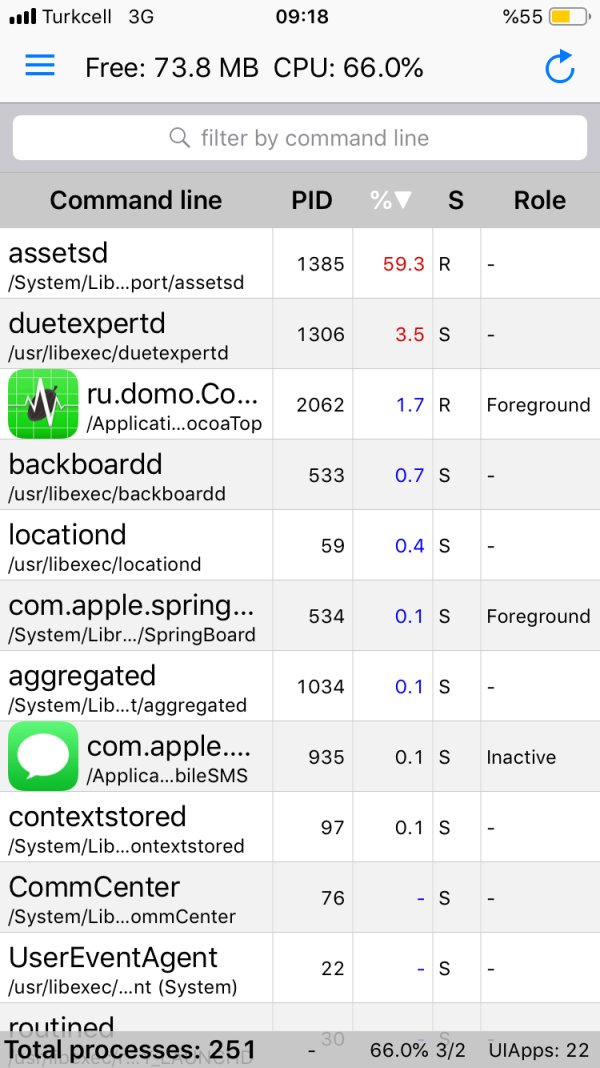This screenshot has width=600, height=1068.
Task: Tap the cellular signal bars icon
Action: point(22,17)
